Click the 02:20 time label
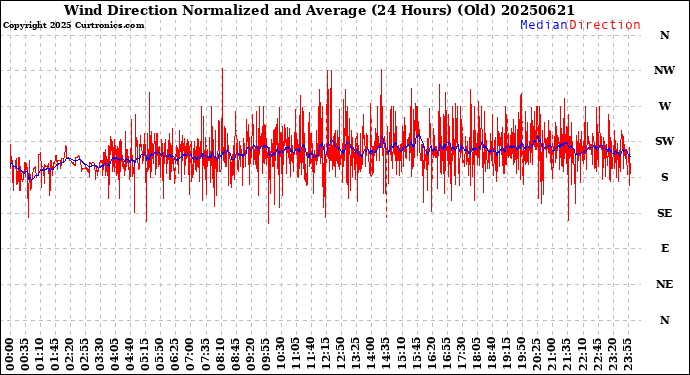The width and height of the screenshot is (690, 375). [x=69, y=354]
